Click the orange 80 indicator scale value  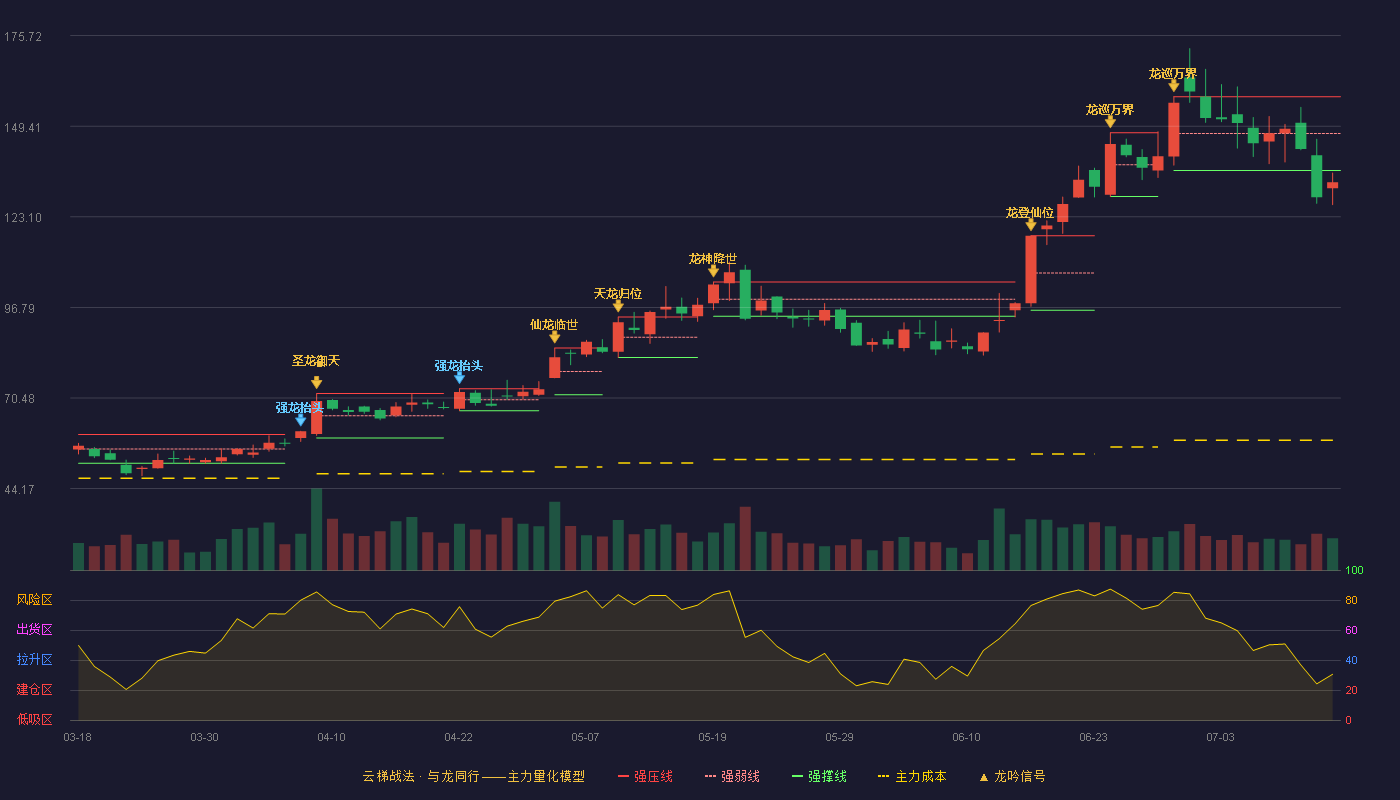coord(1351,600)
